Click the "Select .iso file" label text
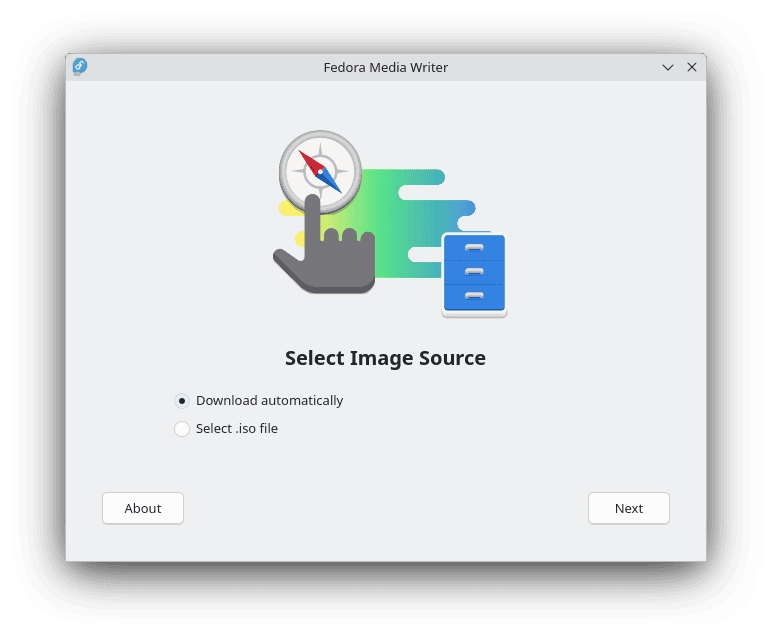Image resolution: width=772 pixels, height=639 pixels. (237, 428)
